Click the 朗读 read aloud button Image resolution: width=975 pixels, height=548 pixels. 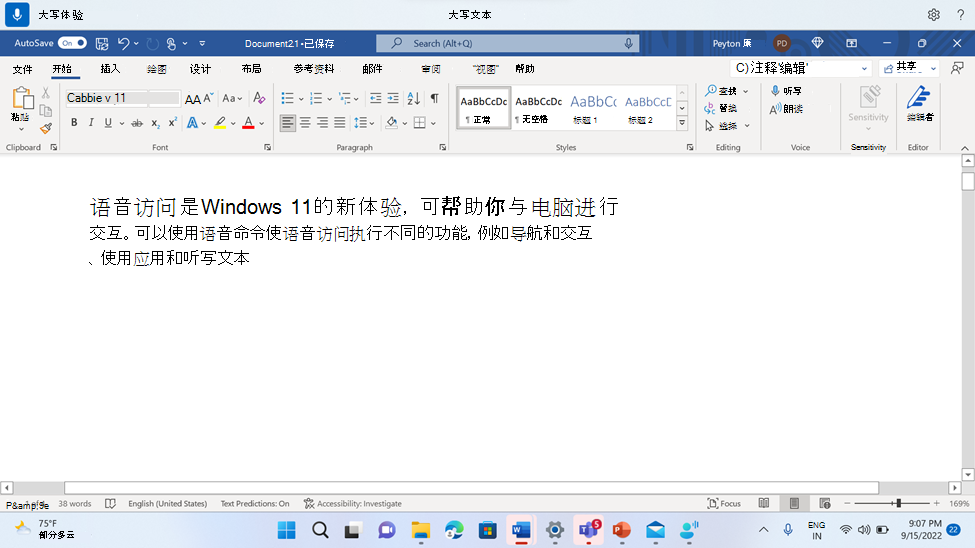click(x=786, y=109)
